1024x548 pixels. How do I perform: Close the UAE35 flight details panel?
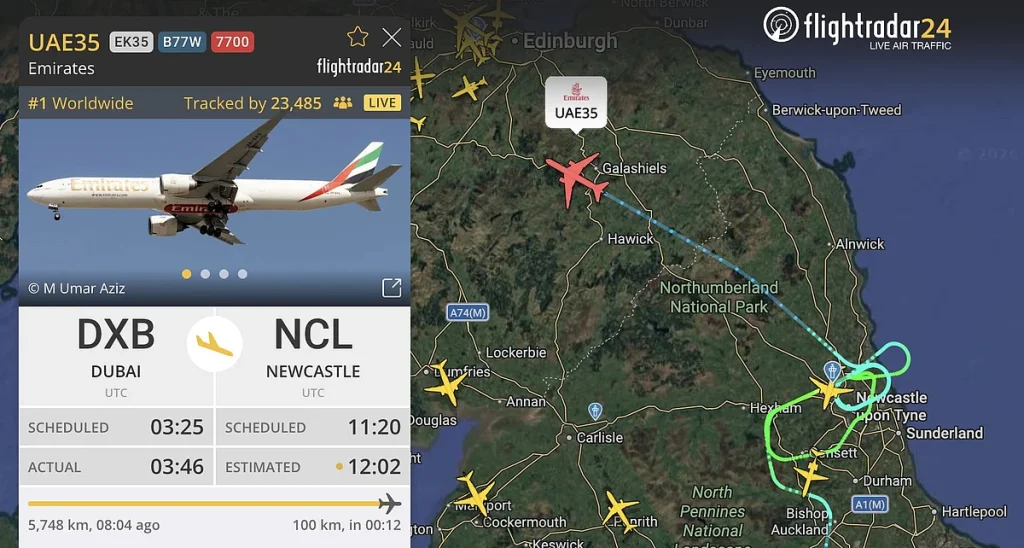pyautogui.click(x=392, y=37)
